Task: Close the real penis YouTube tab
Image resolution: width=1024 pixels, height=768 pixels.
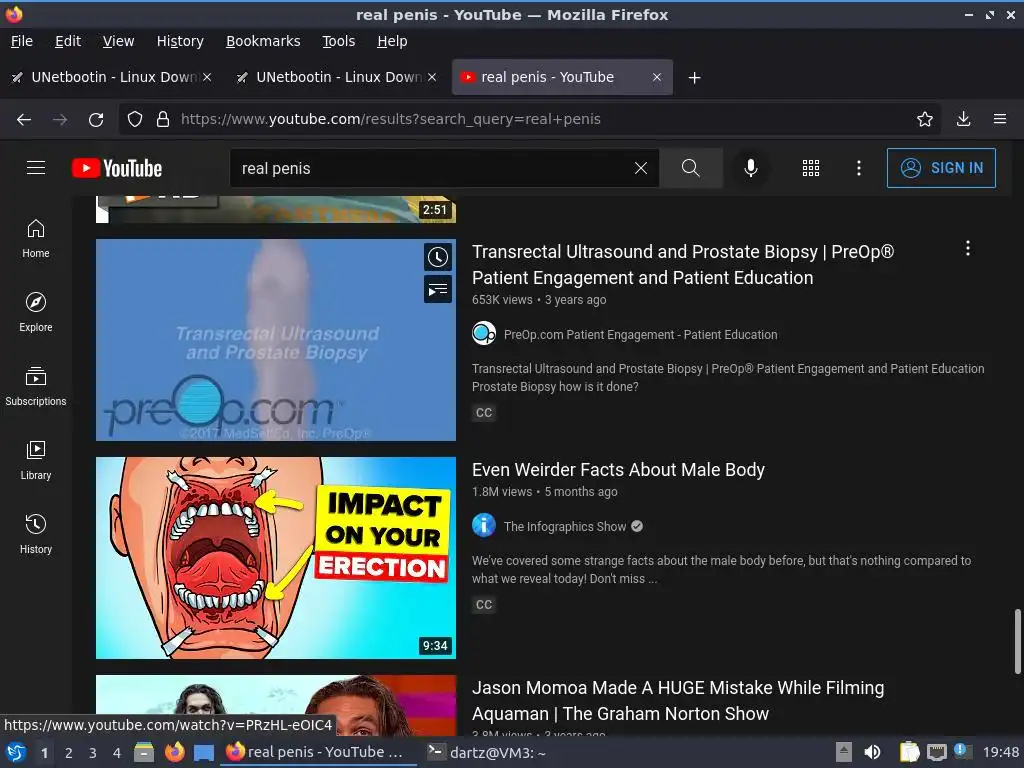Action: click(656, 77)
